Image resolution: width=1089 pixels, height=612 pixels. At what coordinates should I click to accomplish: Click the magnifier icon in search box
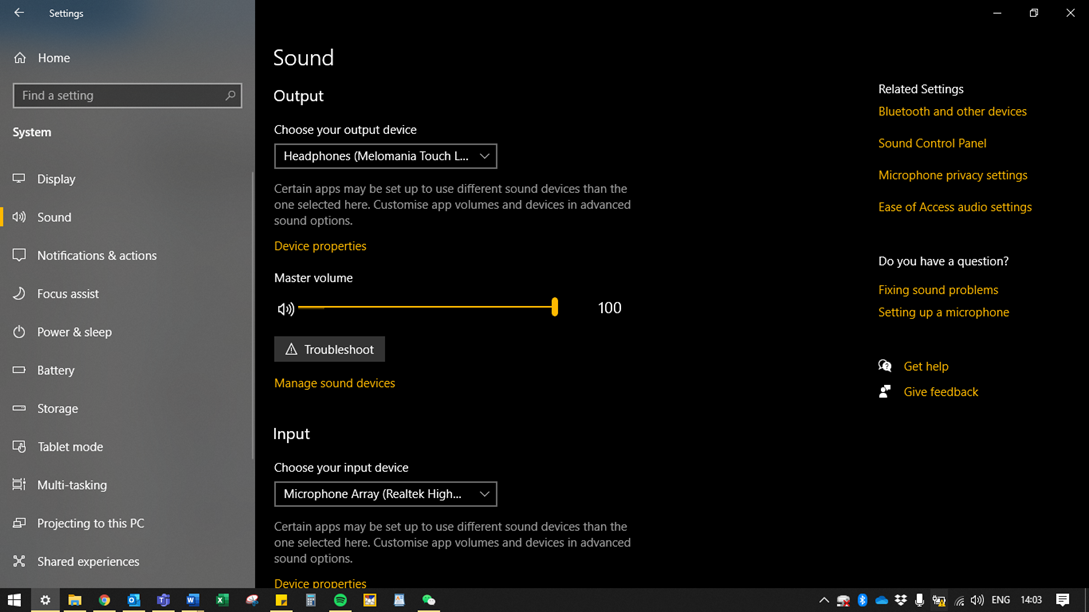(x=230, y=96)
